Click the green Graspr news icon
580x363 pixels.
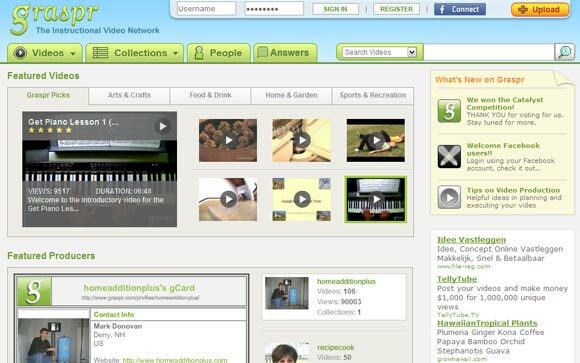pyautogui.click(x=449, y=111)
